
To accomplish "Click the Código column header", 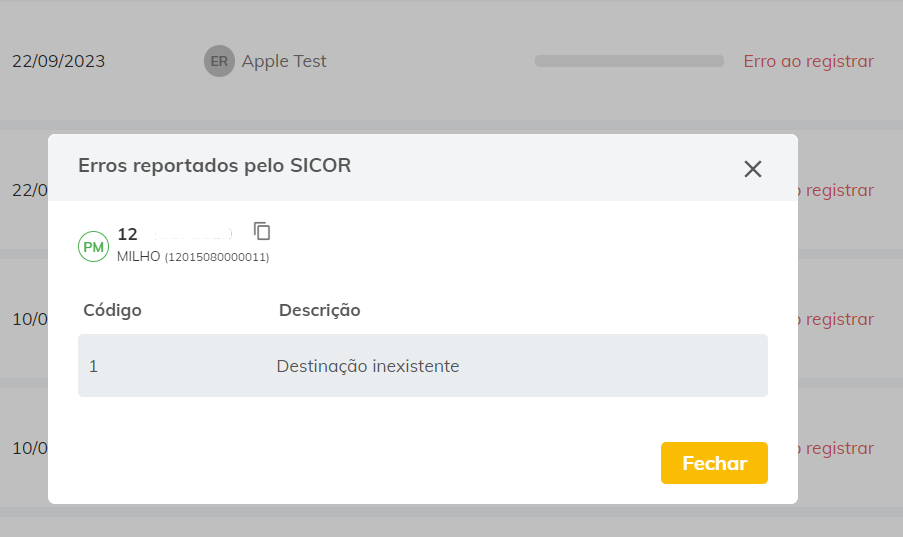I will [112, 310].
